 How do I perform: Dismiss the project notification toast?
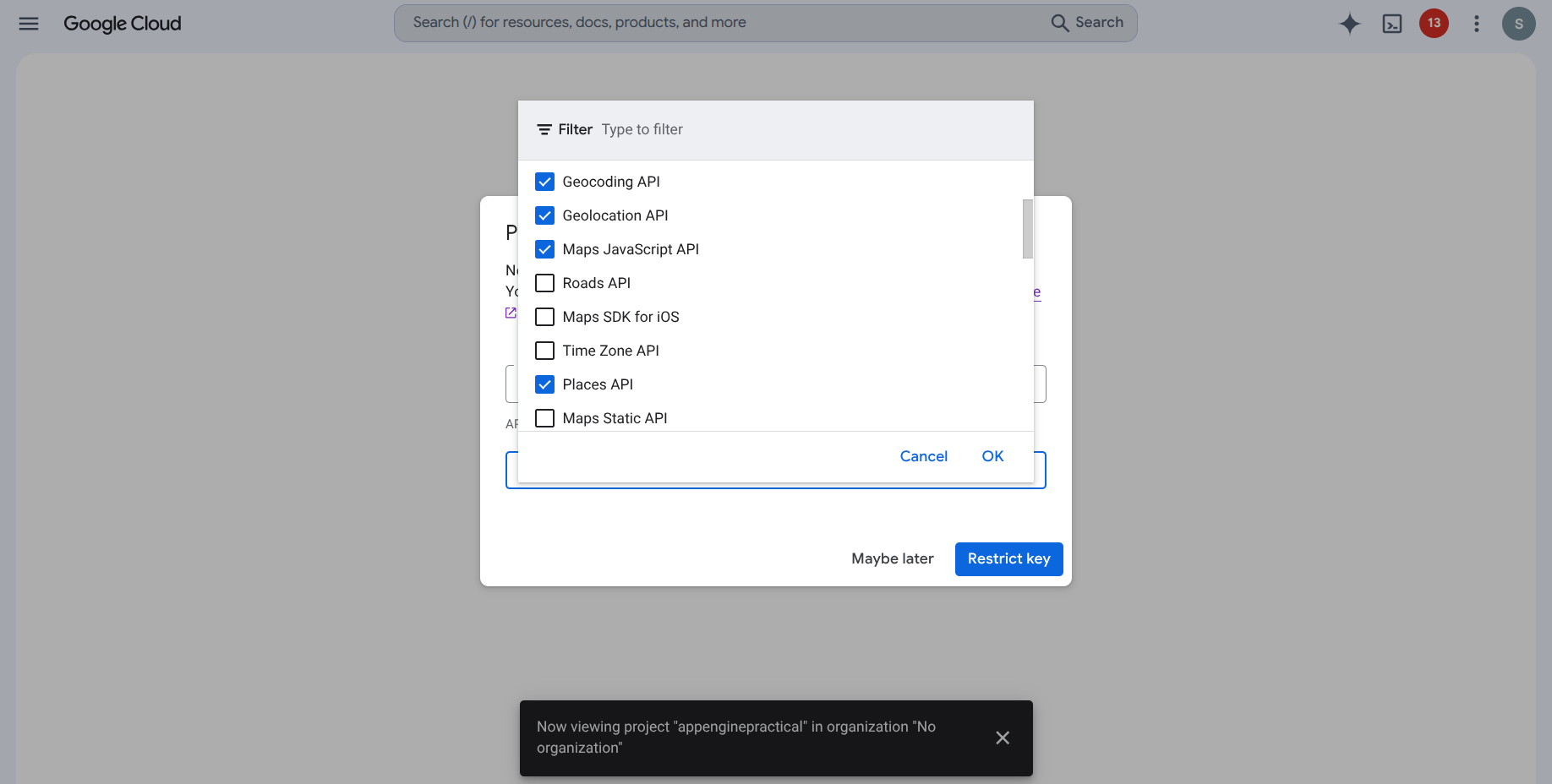click(1003, 738)
